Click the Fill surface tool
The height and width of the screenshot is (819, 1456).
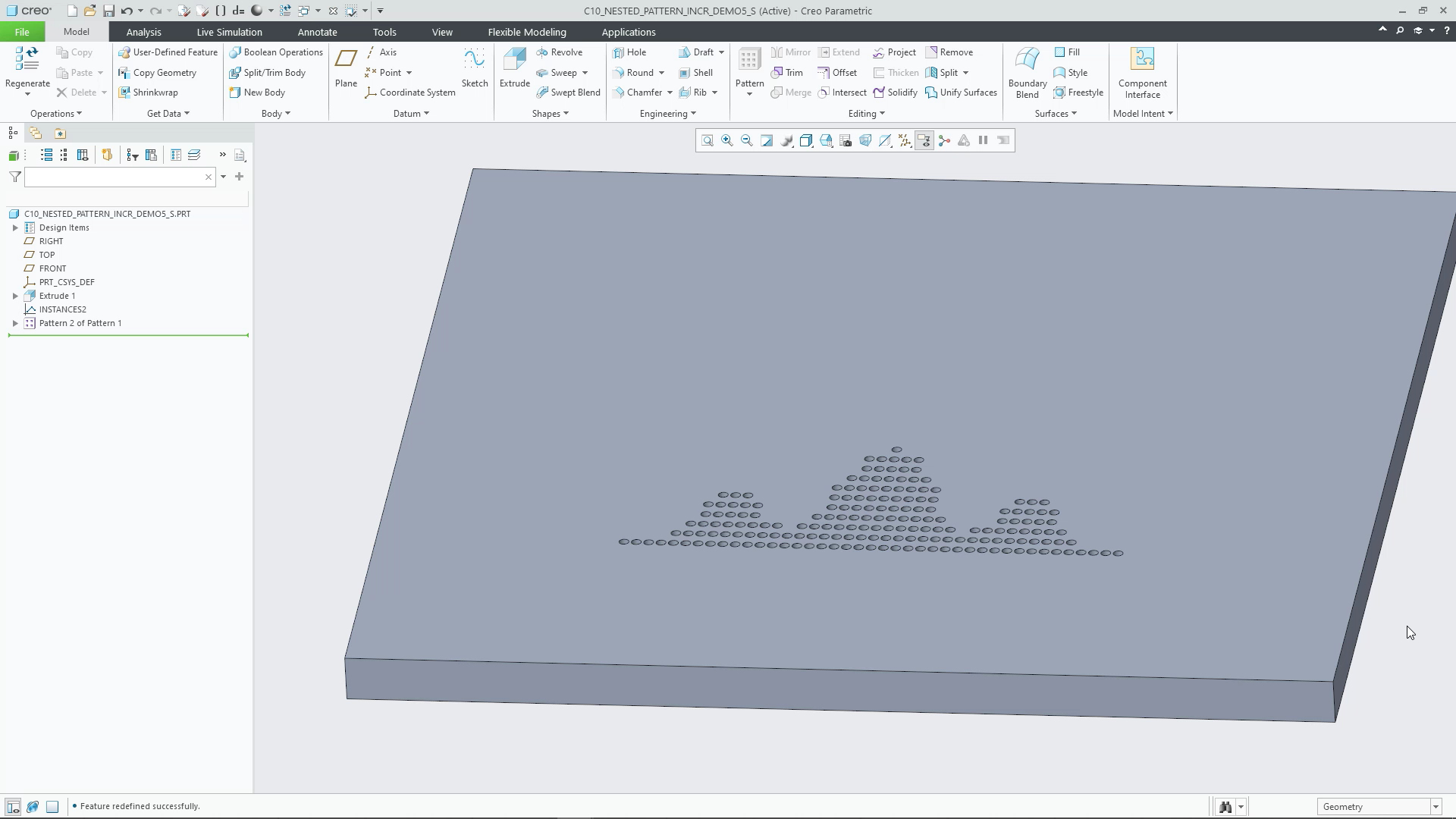(1067, 52)
